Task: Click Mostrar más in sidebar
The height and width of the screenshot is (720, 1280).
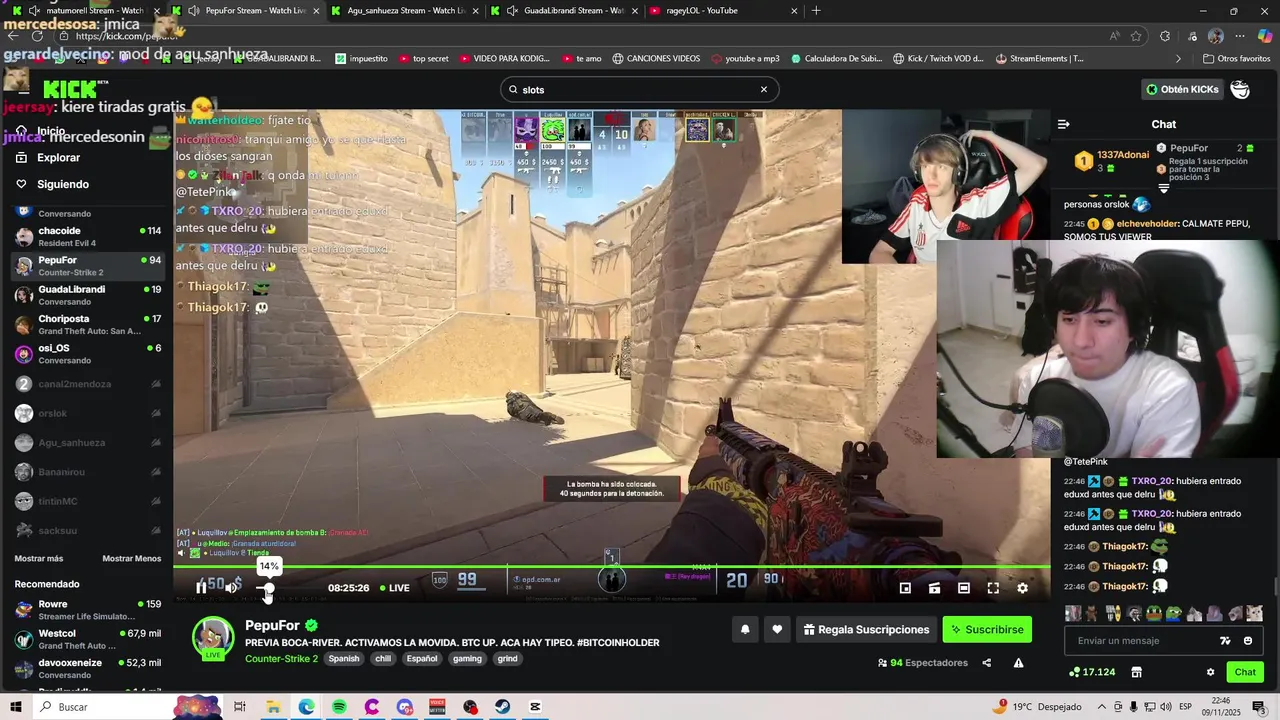Action: pos(39,558)
